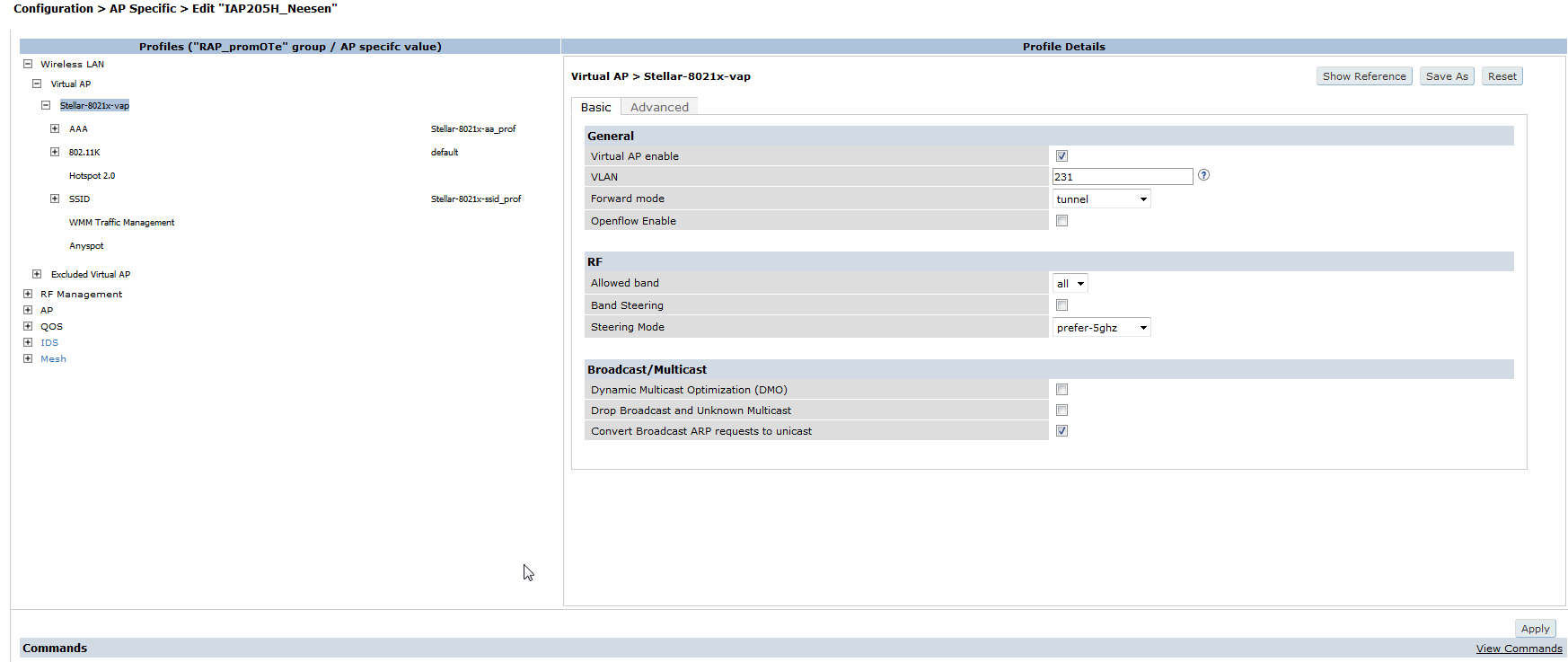Expand the QOS section
The width and height of the screenshot is (1568, 662).
[28, 326]
